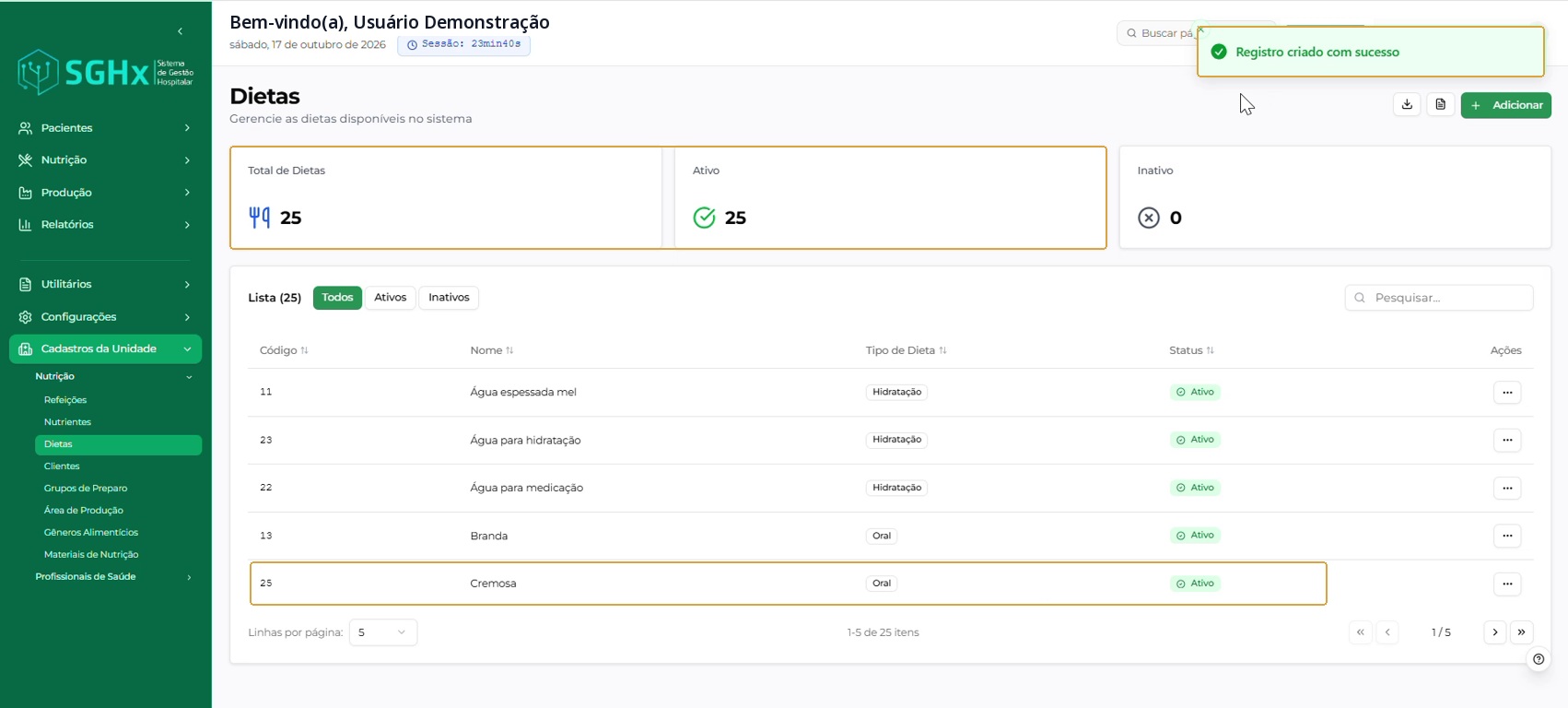Select the Todos filter tab
Viewport: 1568px width, 708px height.
point(337,298)
